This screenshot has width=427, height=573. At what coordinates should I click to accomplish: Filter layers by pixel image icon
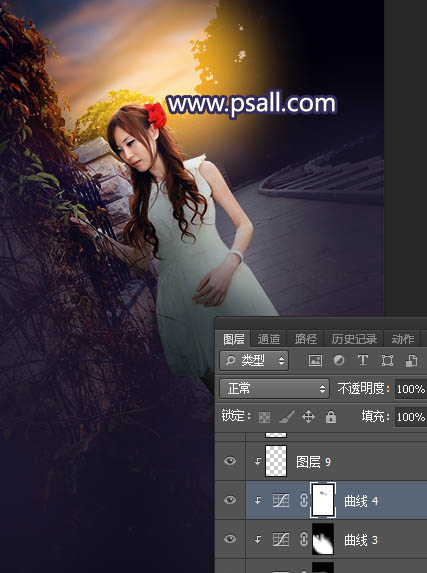315,361
